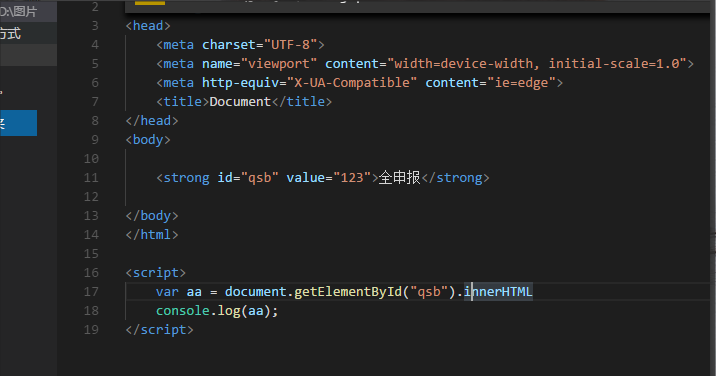Viewport: 716px width, 376px height.
Task: Click the meta tag name on line 6
Action: tap(179, 83)
